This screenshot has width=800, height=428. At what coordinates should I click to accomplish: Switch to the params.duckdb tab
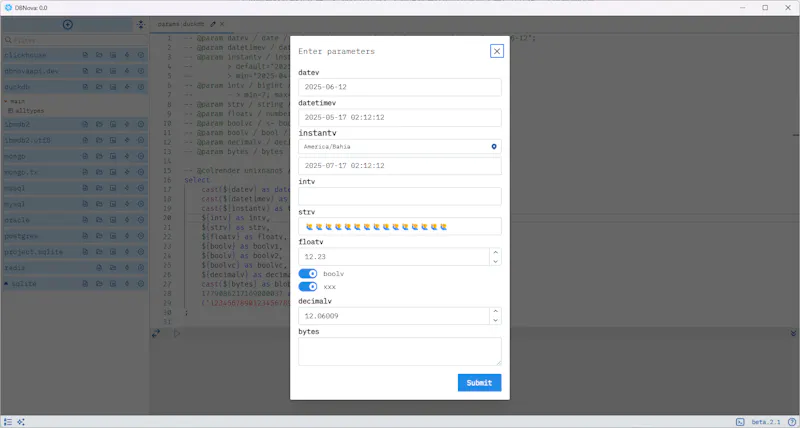point(181,24)
